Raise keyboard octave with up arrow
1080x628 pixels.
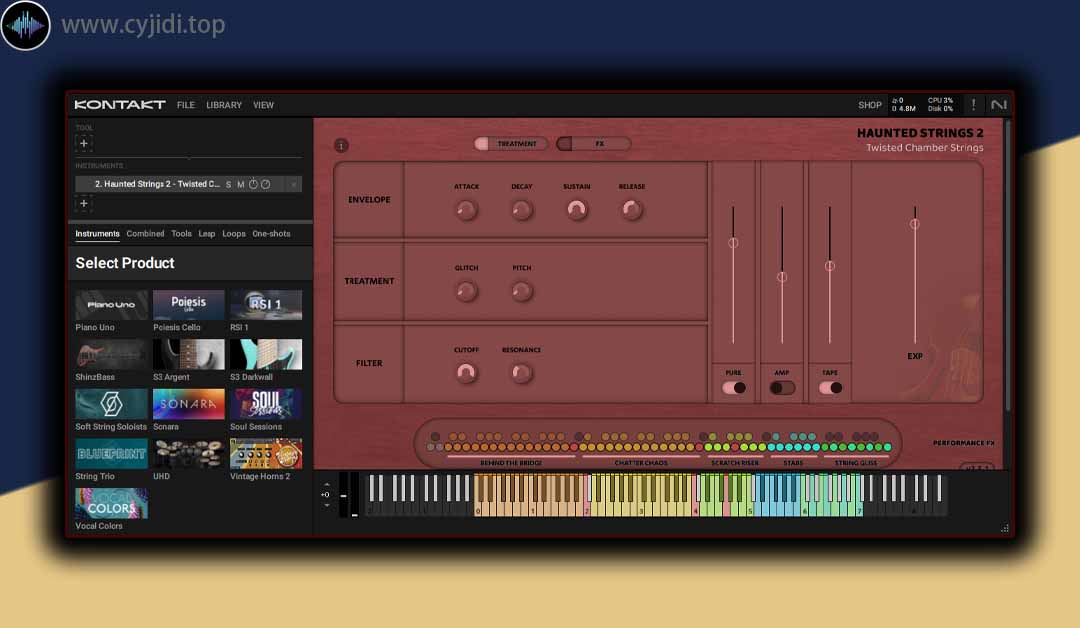326,485
